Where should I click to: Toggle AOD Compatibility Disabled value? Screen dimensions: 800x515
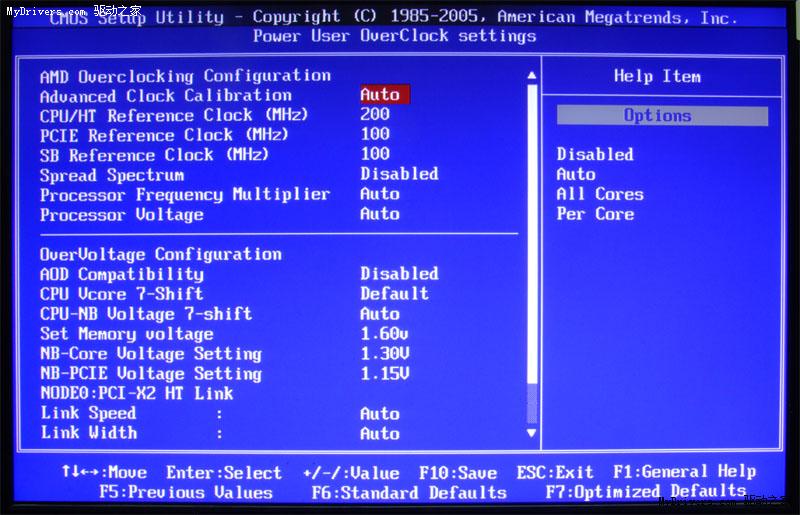(x=399, y=274)
